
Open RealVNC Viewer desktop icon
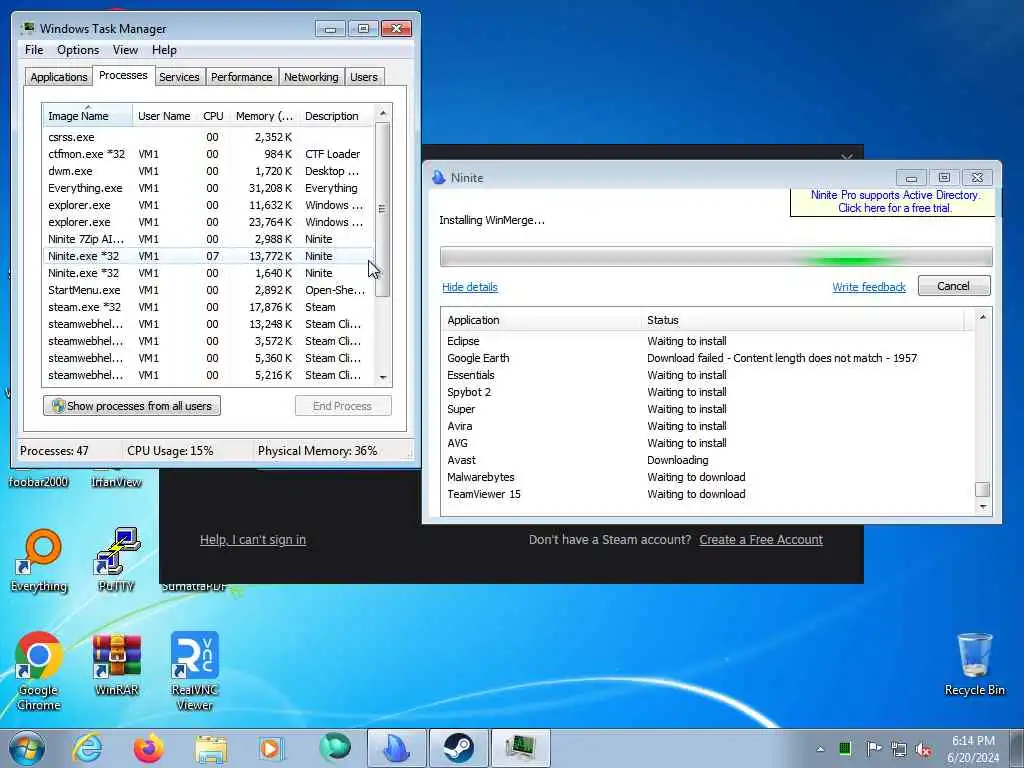pos(195,671)
